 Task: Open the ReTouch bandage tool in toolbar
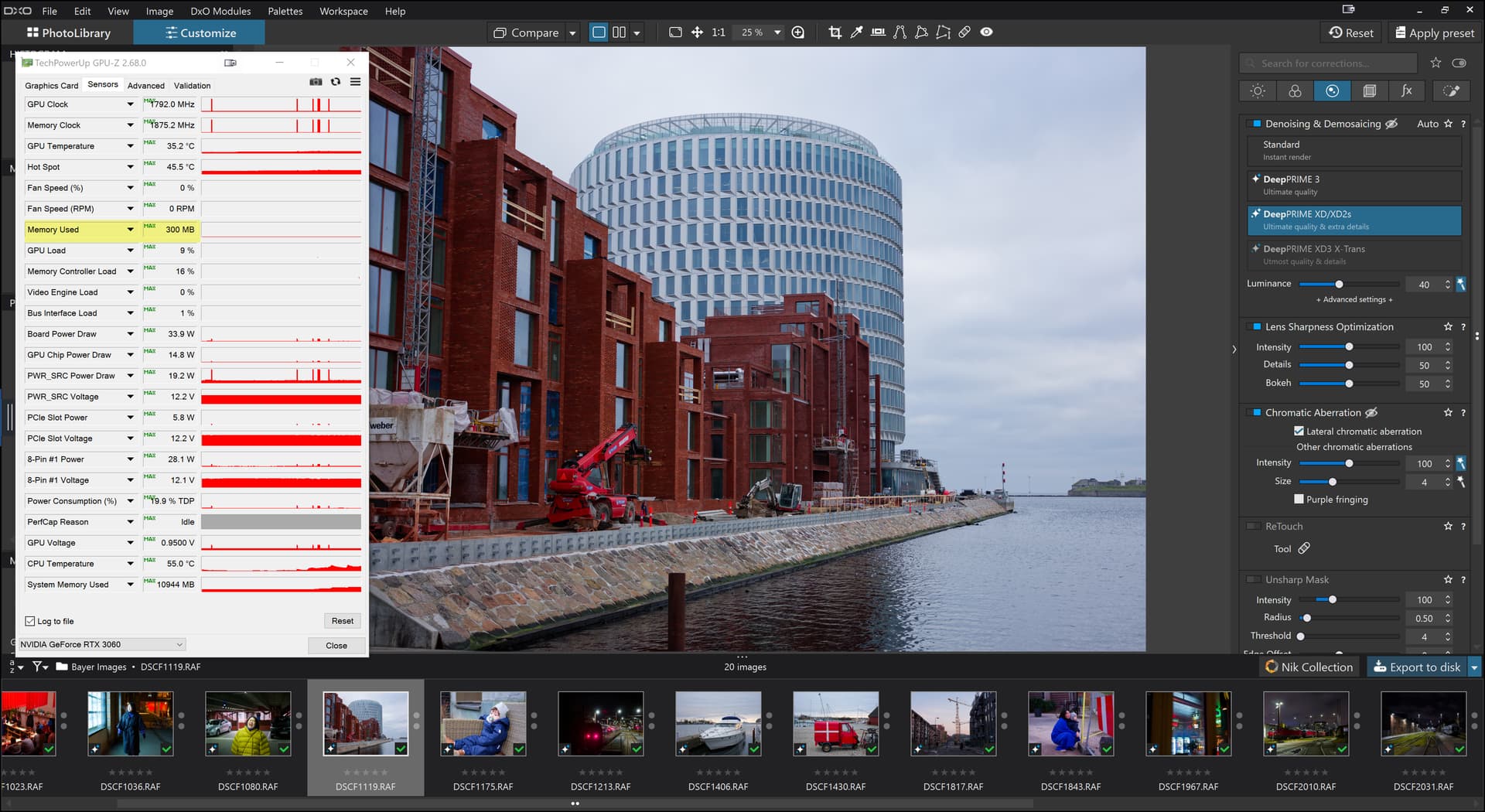(964, 32)
